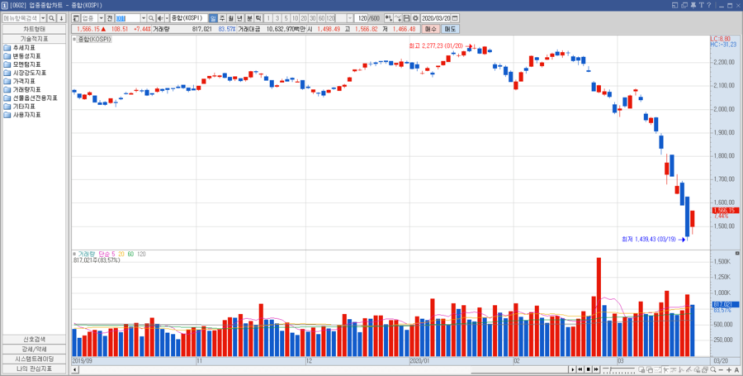Open the date calendar picker icon

[455, 18]
